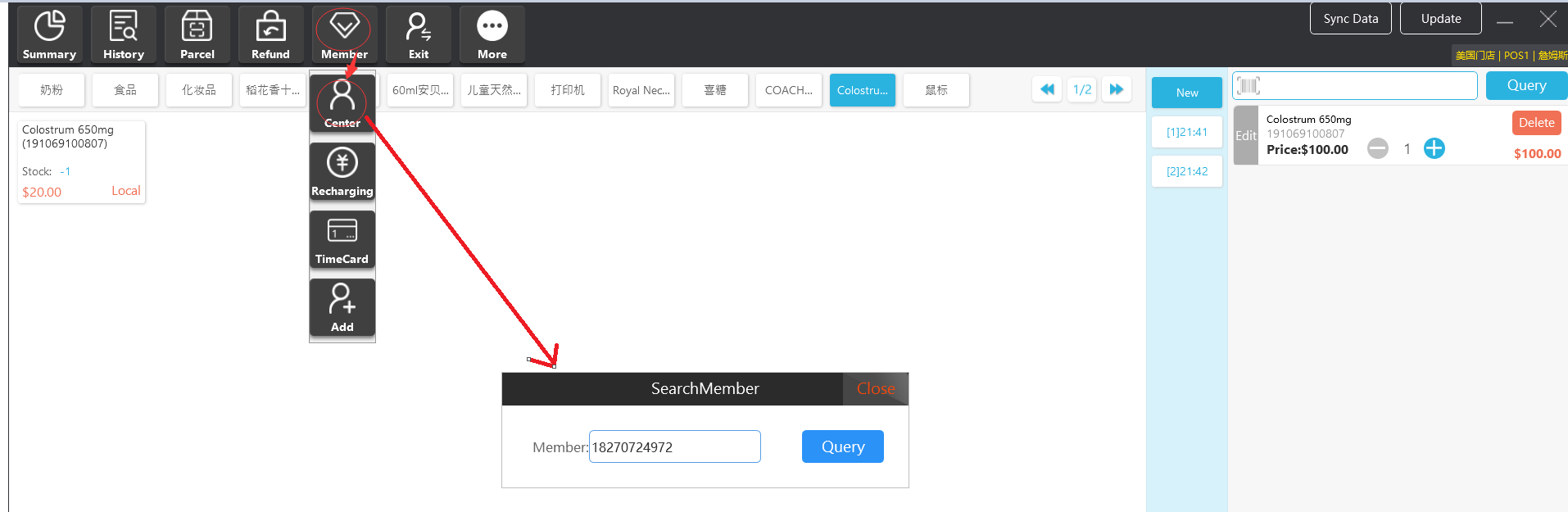Click Query button in SearchMember dialog
1568x512 pixels.
pos(842,446)
